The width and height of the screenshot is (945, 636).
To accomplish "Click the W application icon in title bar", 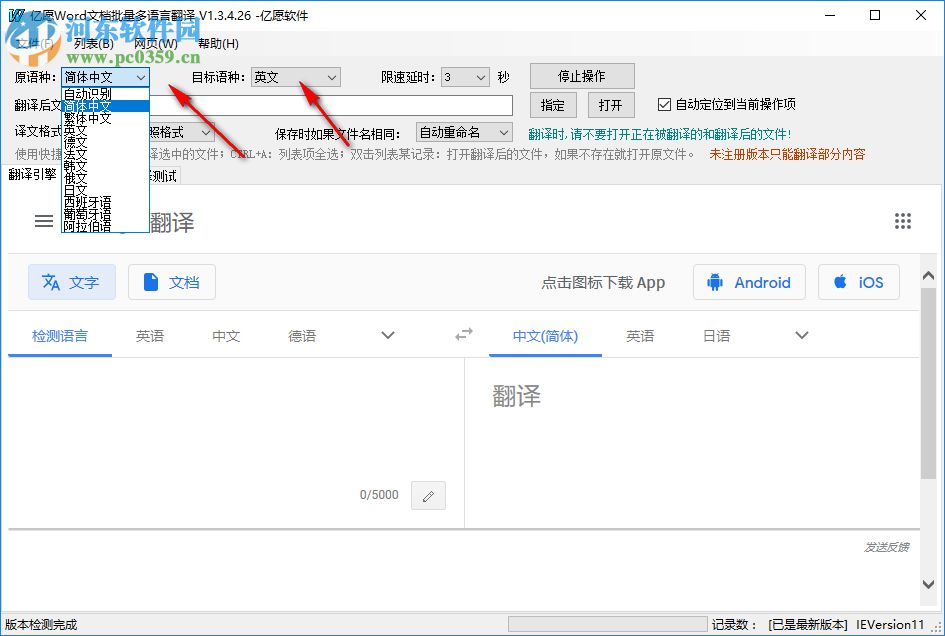I will (15, 15).
